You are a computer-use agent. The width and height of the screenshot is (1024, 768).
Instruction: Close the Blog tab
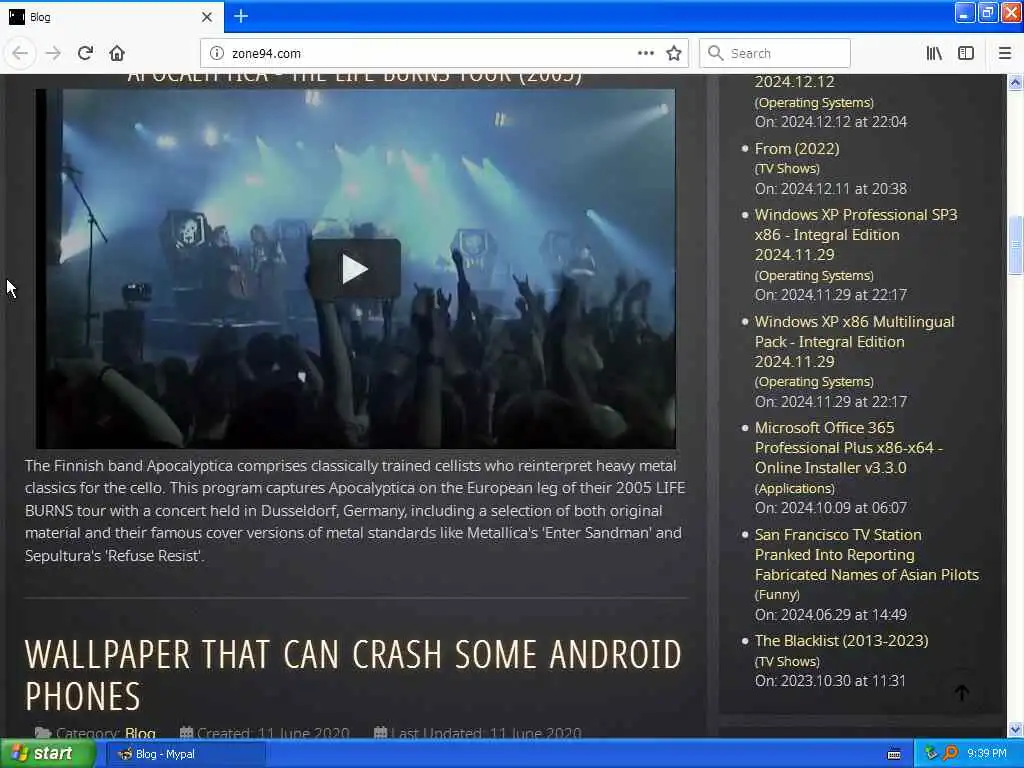(207, 17)
